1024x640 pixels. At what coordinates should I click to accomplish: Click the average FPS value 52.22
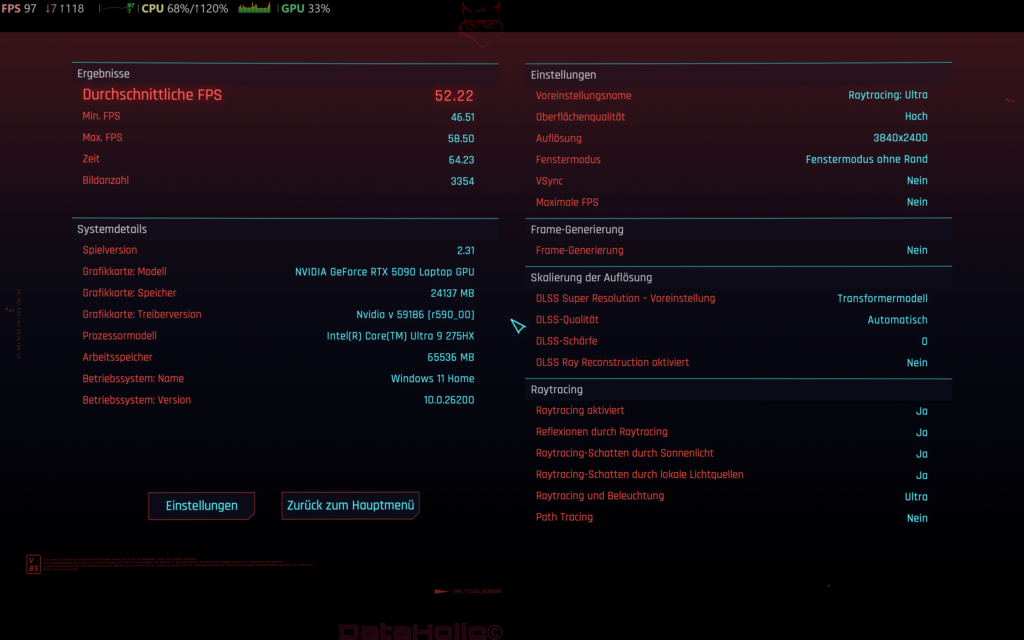coord(453,96)
